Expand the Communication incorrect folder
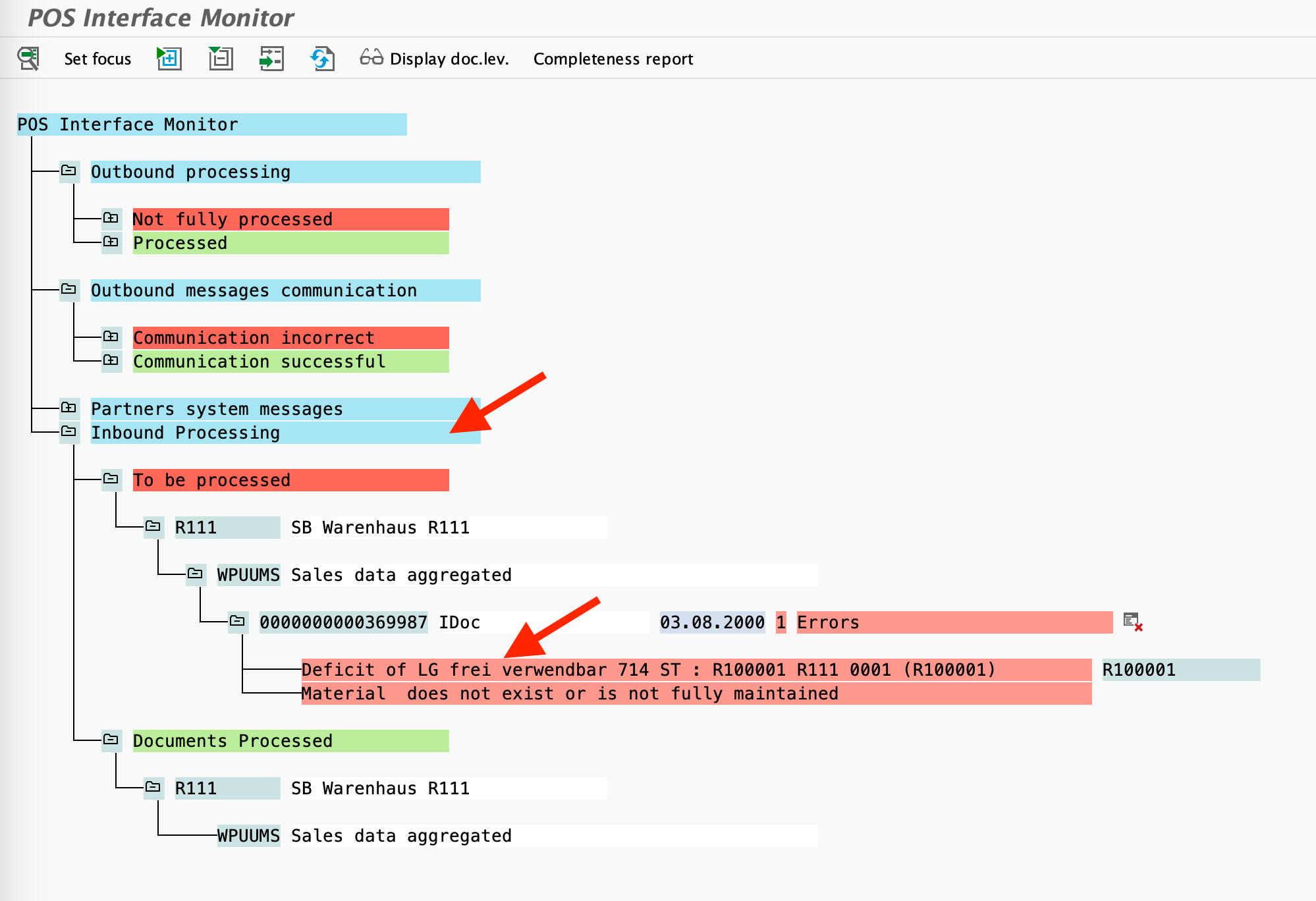 click(x=111, y=337)
